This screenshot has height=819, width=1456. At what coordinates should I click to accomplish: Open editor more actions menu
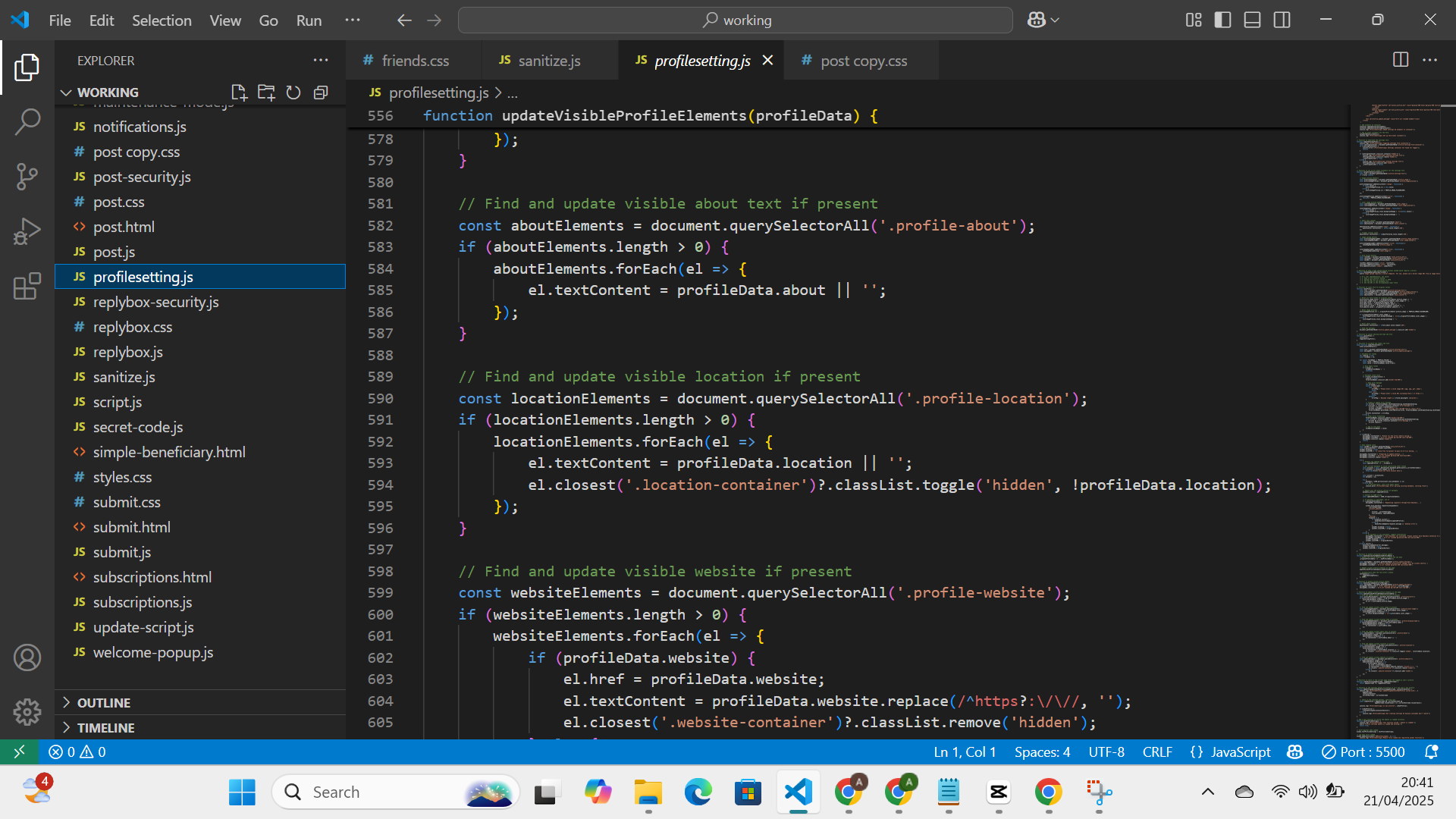1429,60
